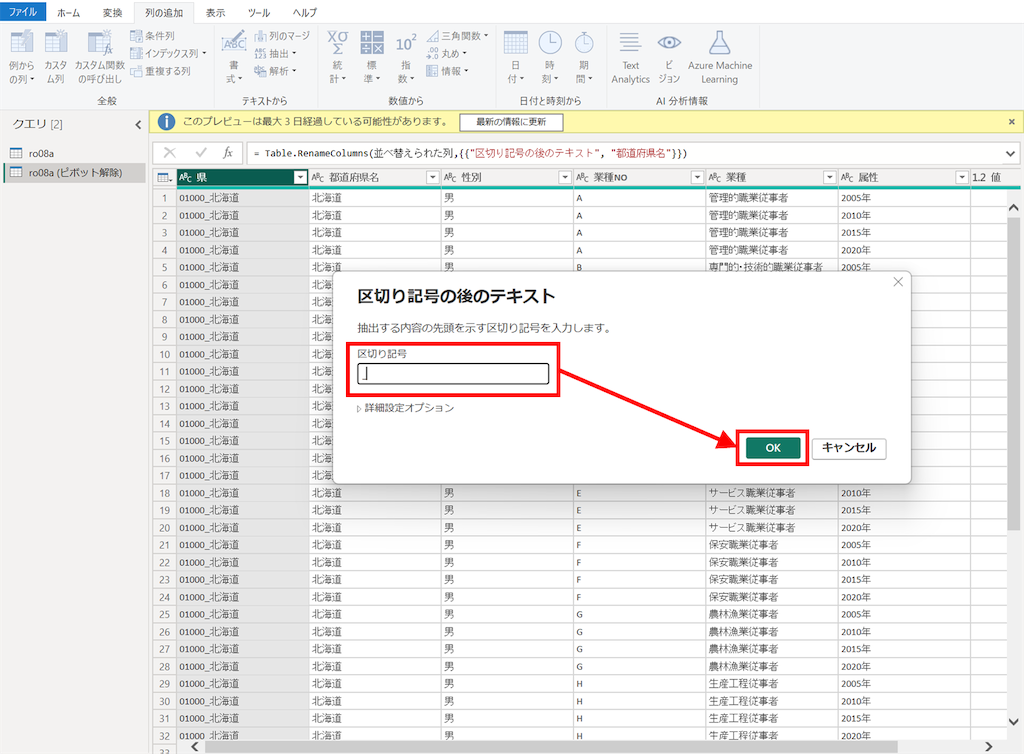Click the vertical scrollbar up arrow

pyautogui.click(x=1014, y=208)
